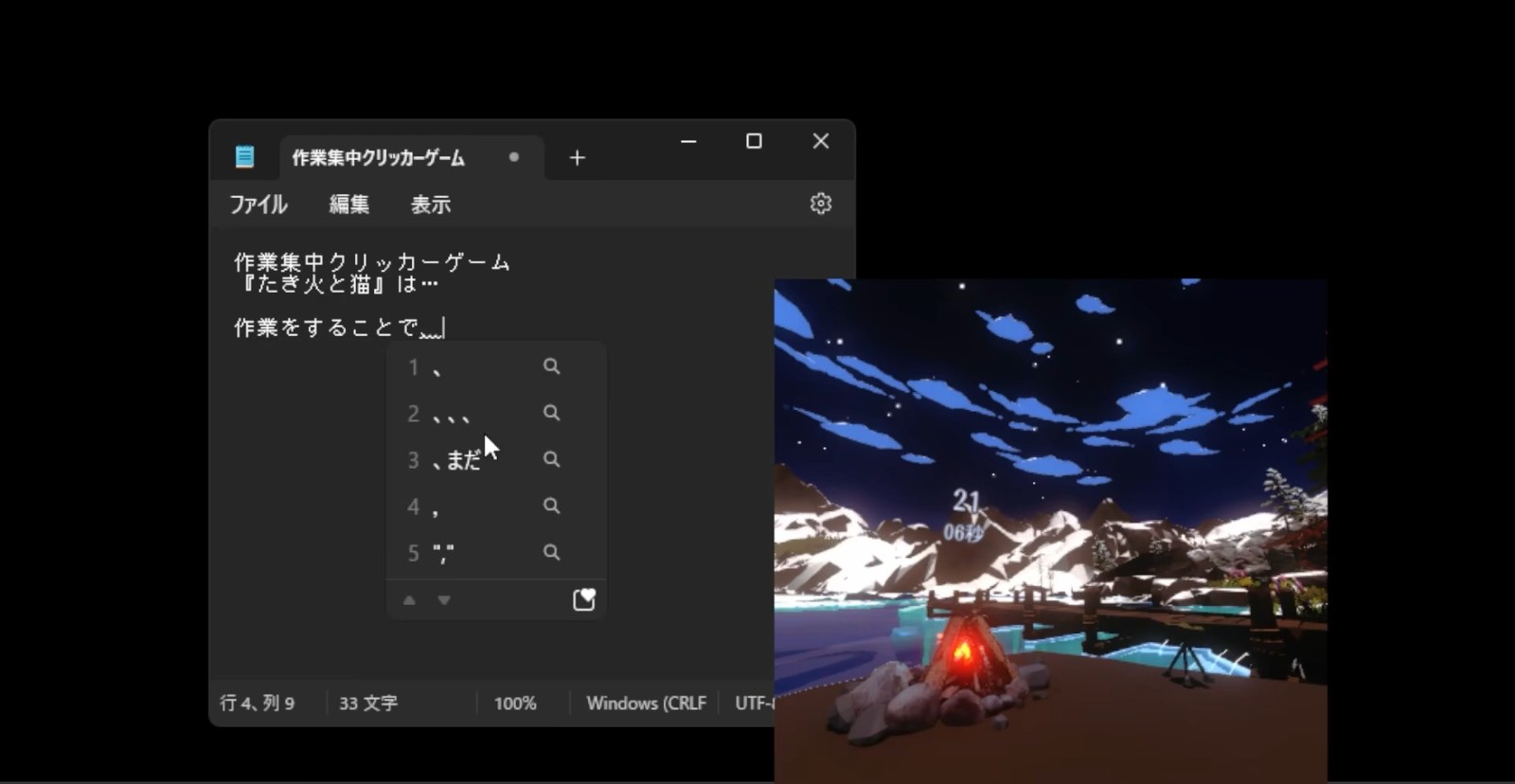This screenshot has width=1515, height=784.
Task: Click the Windows (CRLF) line ending indicator
Action: 646,704
